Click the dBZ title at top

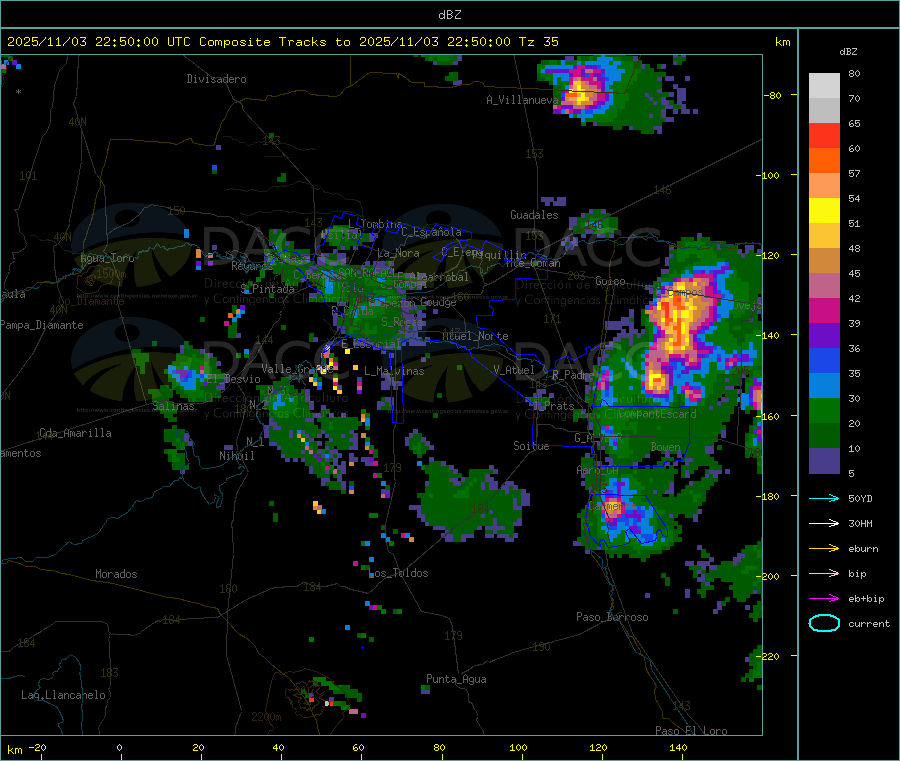point(449,15)
